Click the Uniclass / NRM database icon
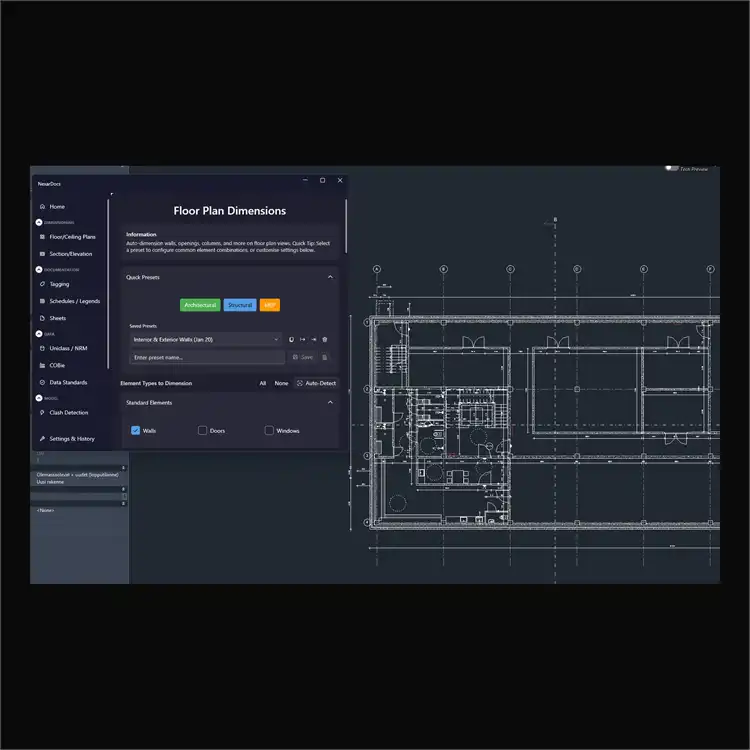This screenshot has height=750, width=750. (x=42, y=348)
